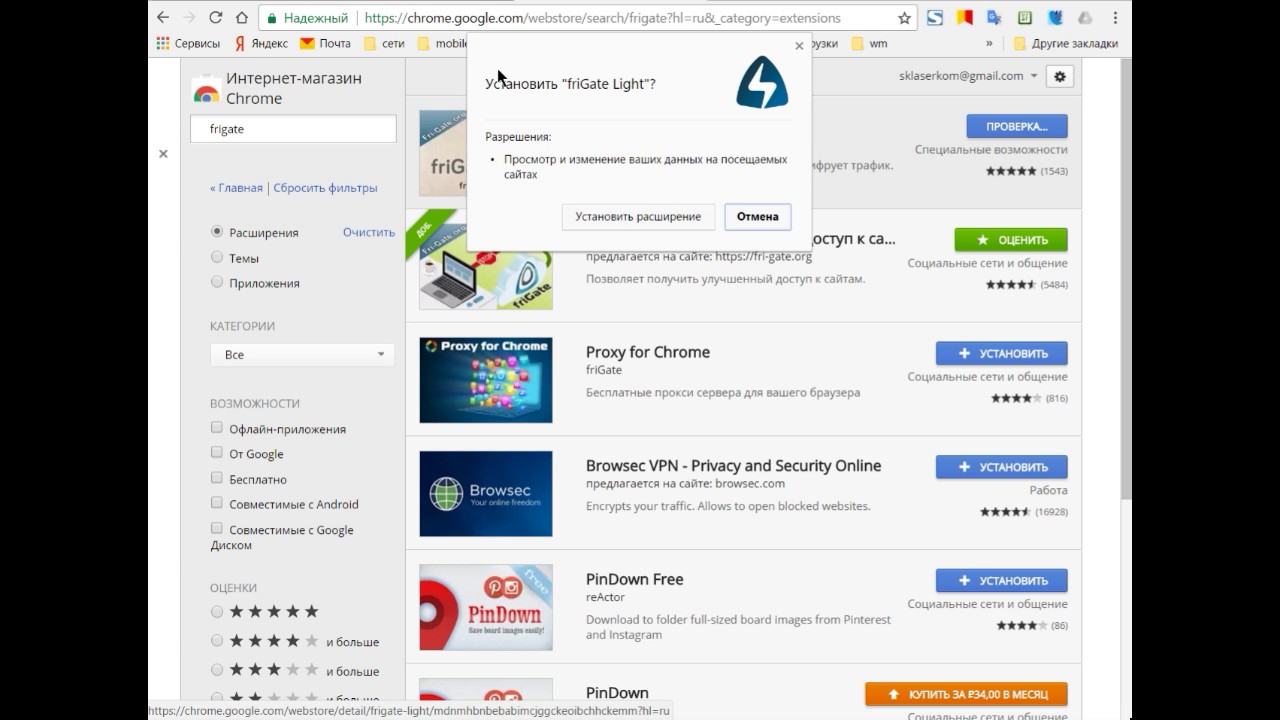Go to the browser home page icon
The image size is (1280, 720).
242,18
